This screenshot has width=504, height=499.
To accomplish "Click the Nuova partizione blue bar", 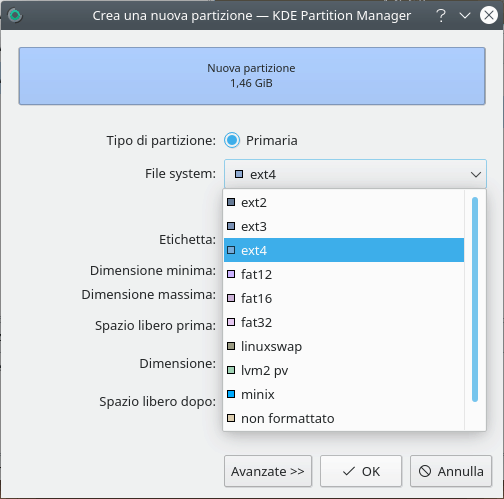I will [252, 76].
